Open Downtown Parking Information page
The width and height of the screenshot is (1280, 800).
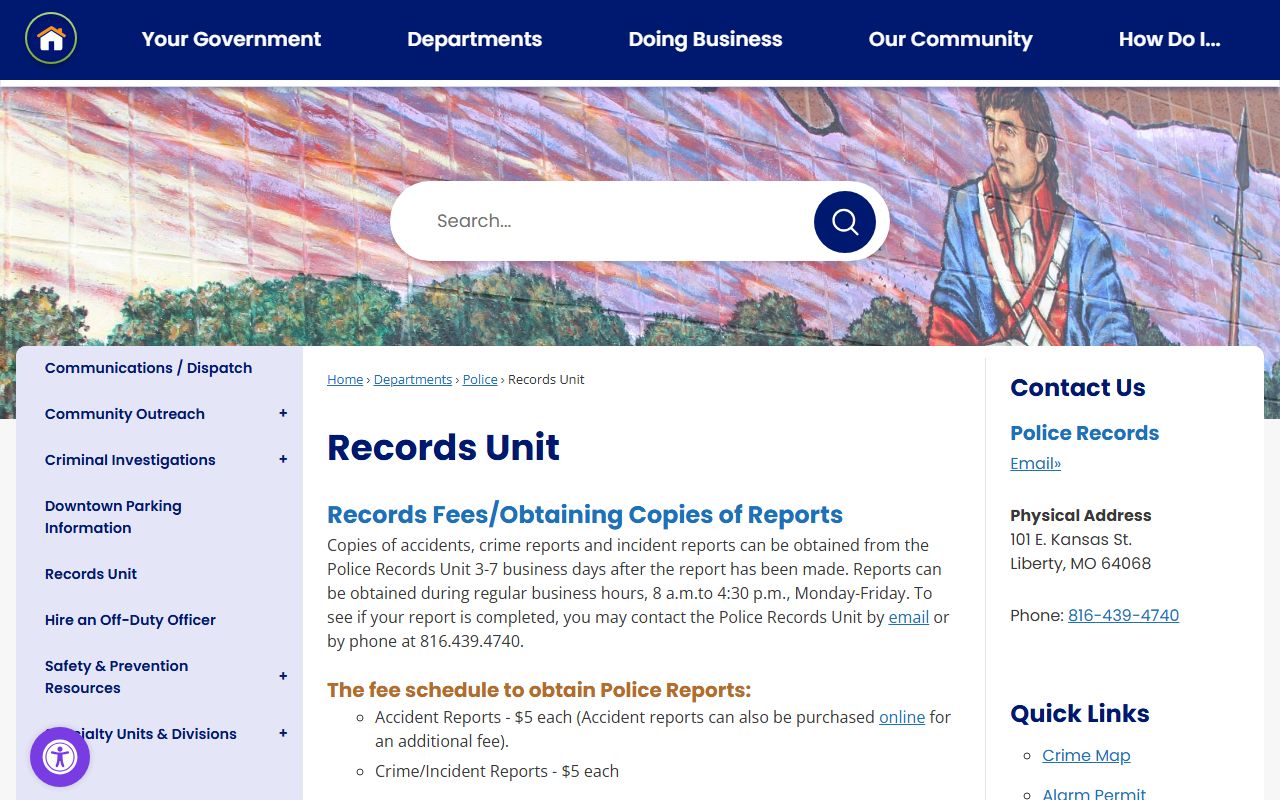pyautogui.click(x=113, y=517)
